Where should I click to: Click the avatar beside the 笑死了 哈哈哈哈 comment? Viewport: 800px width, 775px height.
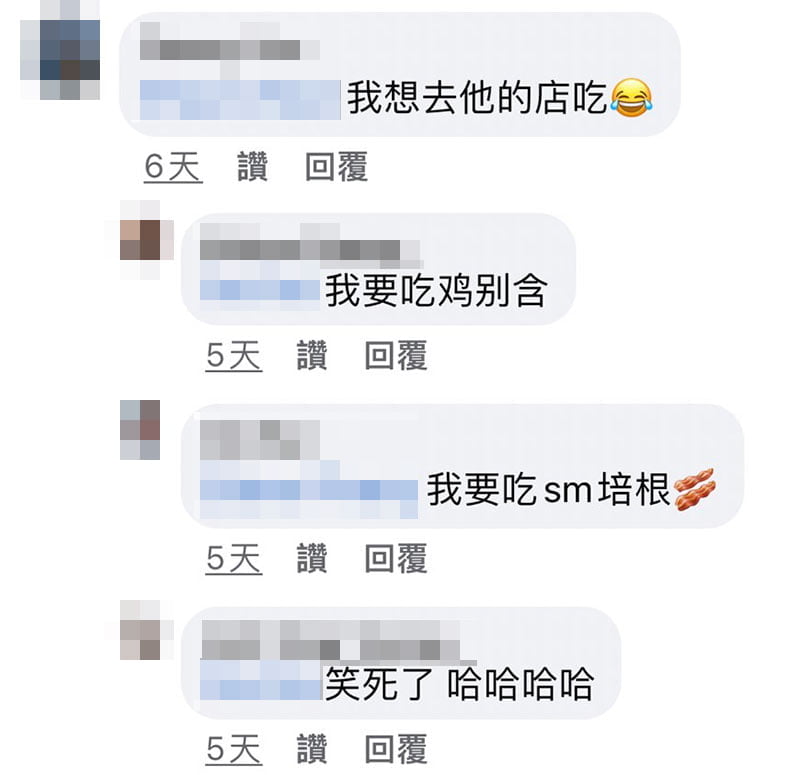click(140, 630)
